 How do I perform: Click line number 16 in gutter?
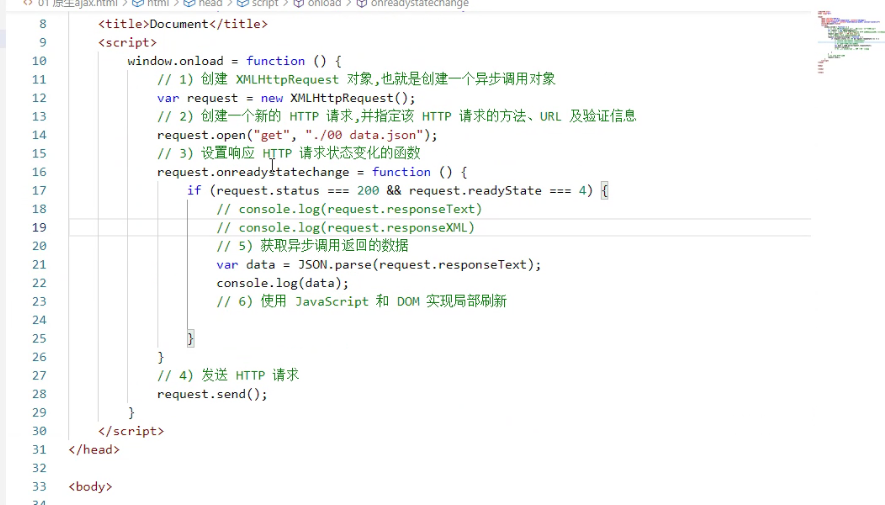pos(39,172)
